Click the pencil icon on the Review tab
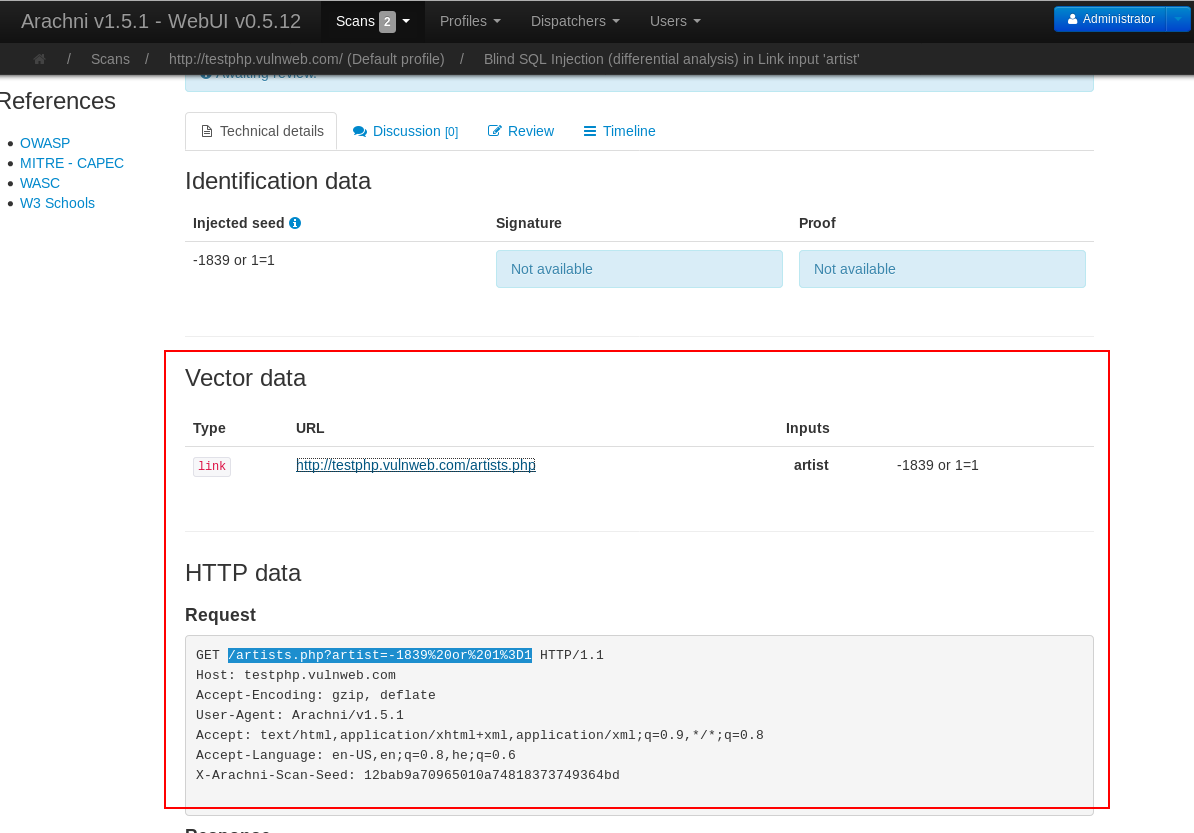This screenshot has height=833, width=1194. tap(495, 130)
